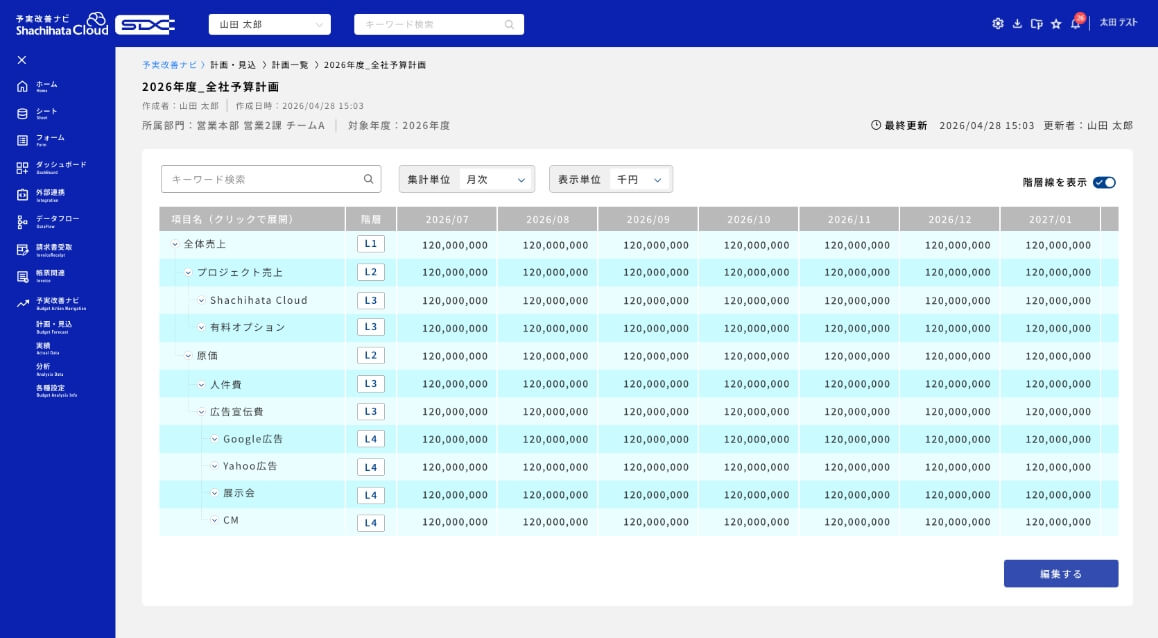This screenshot has width=1158, height=638.
Task: Collapse the 広告宣伝費 row chevron
Action: tap(202, 412)
